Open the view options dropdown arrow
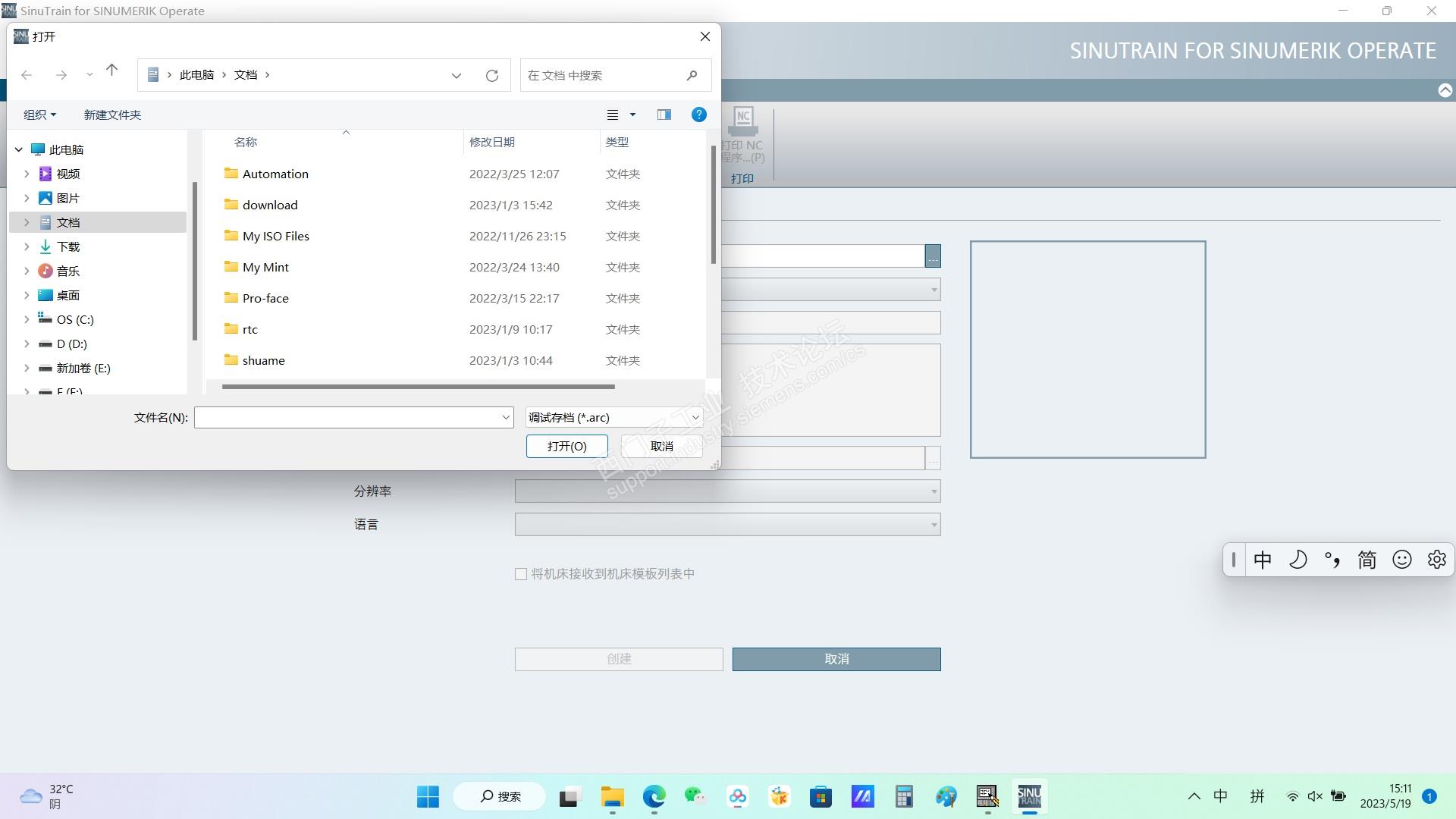Image resolution: width=1456 pixels, height=819 pixels. [x=632, y=115]
